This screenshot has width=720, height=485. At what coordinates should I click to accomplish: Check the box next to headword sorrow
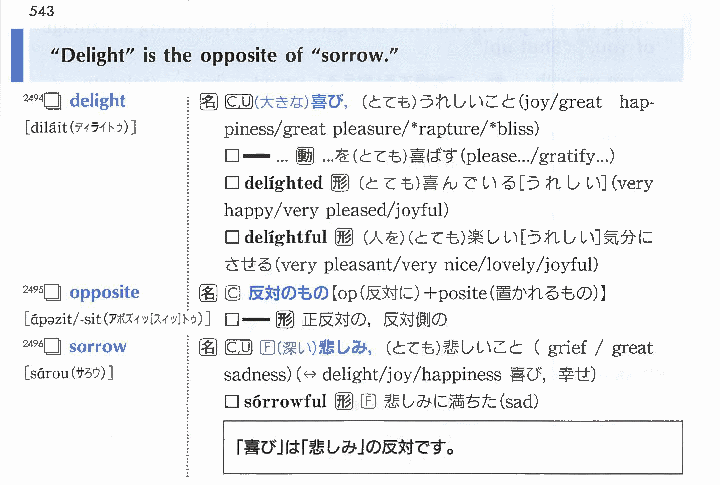(54, 347)
